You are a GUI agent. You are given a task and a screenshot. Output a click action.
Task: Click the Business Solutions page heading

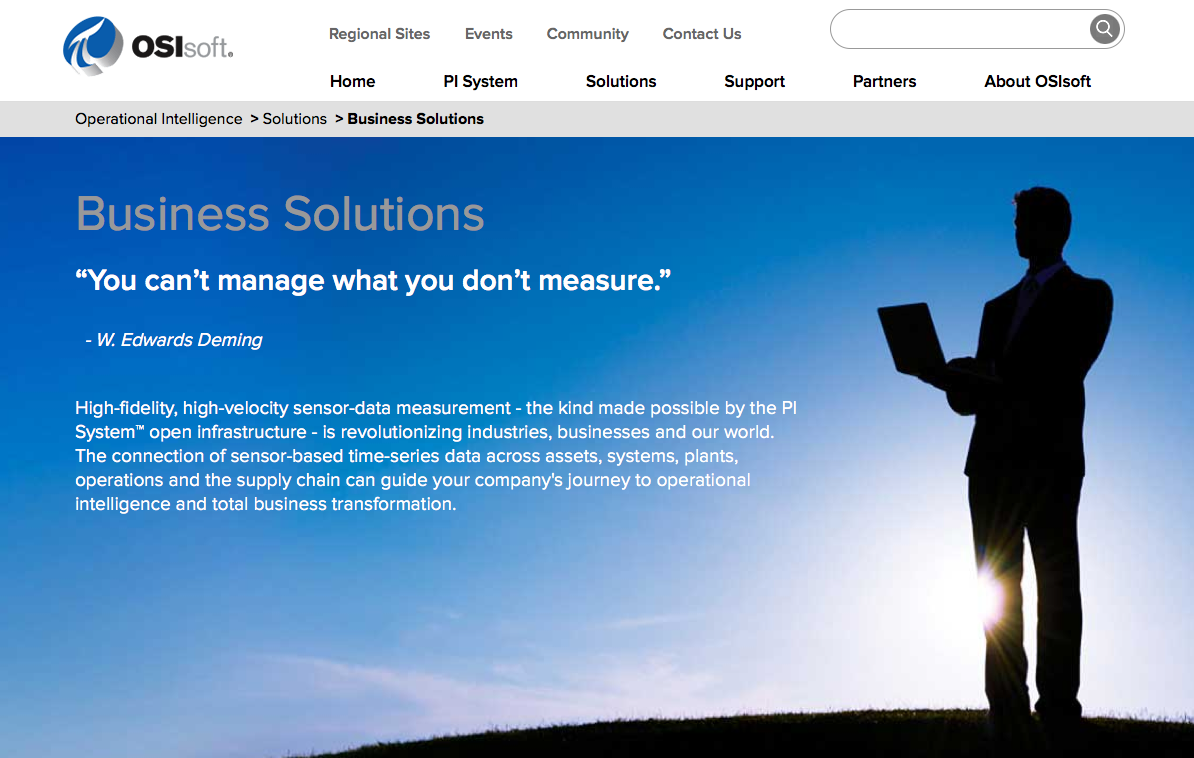280,213
